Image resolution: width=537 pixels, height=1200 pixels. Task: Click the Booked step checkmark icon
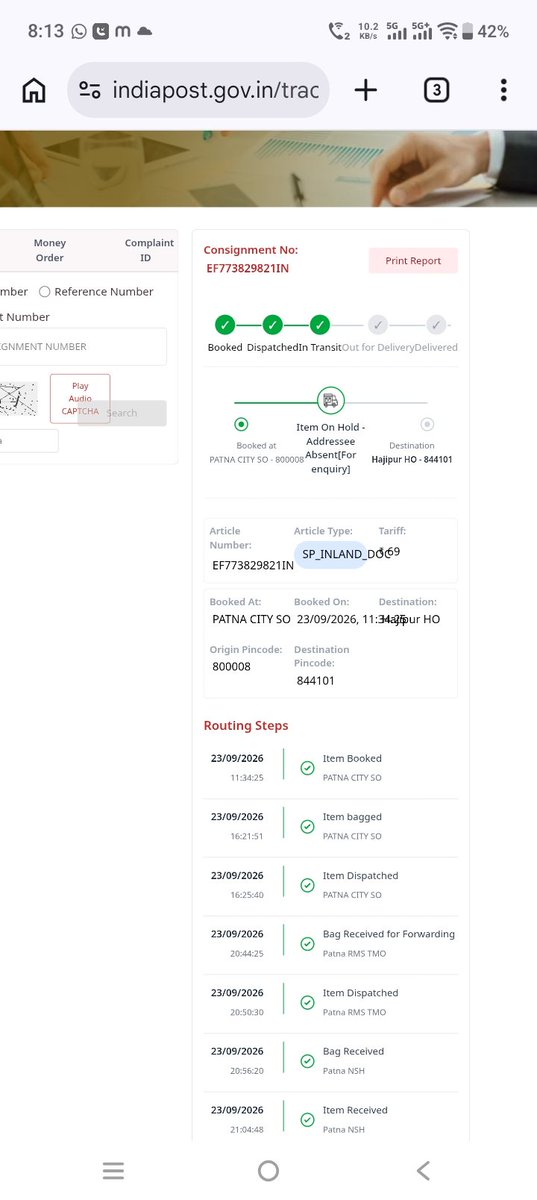[225, 324]
